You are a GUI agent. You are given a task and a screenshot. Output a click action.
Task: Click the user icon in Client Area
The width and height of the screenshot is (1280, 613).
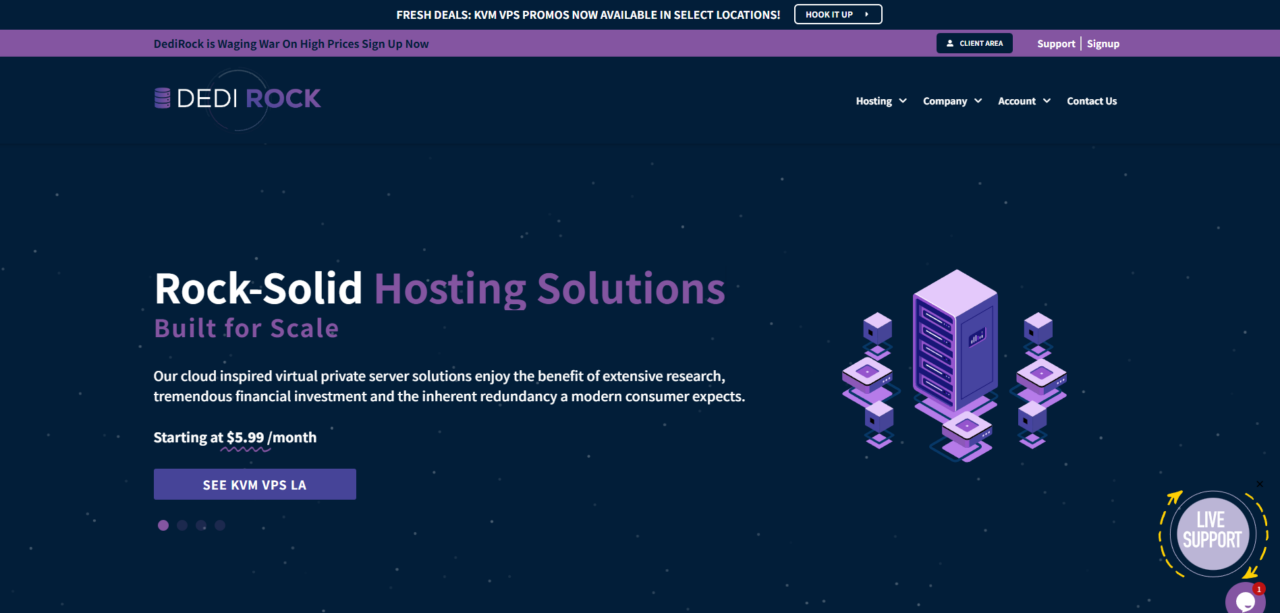tap(950, 44)
